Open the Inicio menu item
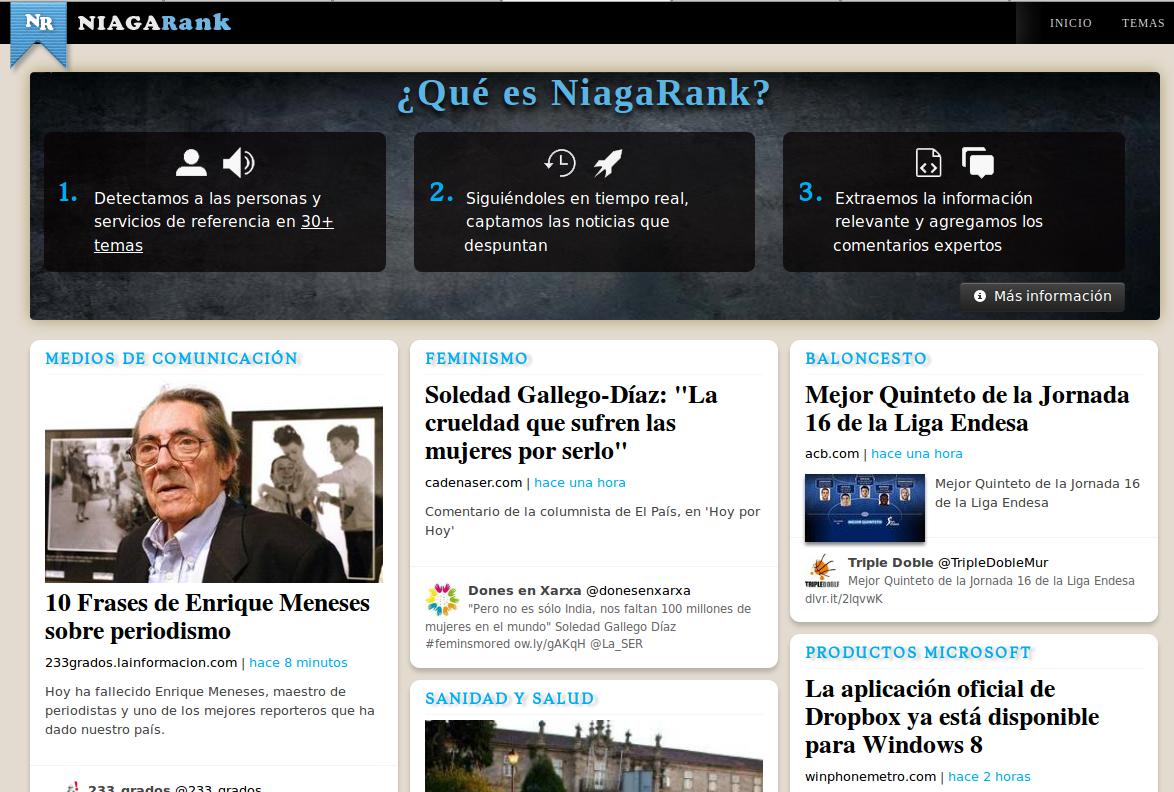The image size is (1174, 792). 1070,23
